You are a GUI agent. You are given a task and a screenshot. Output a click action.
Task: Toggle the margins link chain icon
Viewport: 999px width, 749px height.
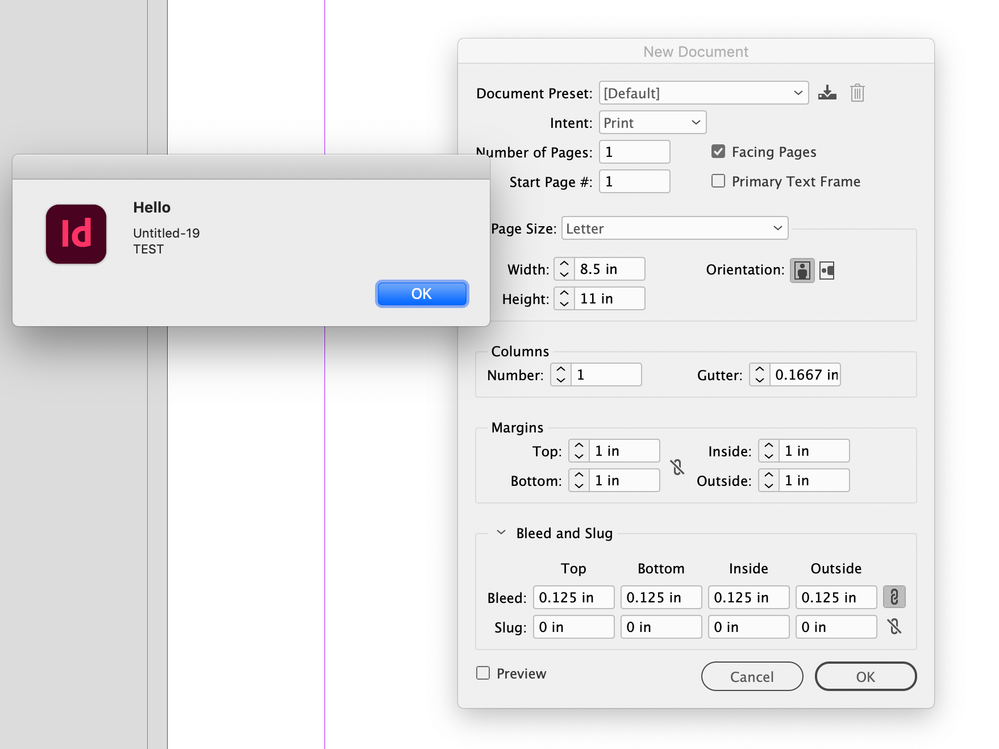pos(678,466)
